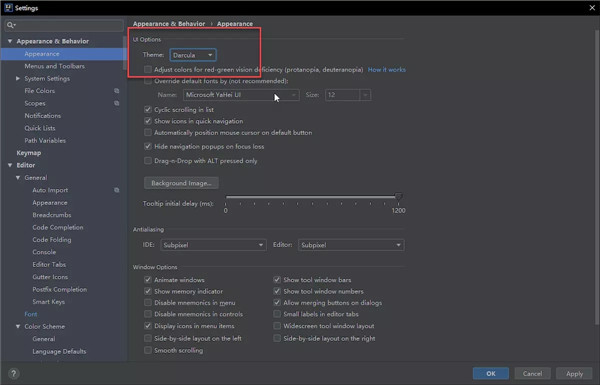Click the copy icon beside Scopes
Viewport: 600px width, 385px height.
coord(117,103)
